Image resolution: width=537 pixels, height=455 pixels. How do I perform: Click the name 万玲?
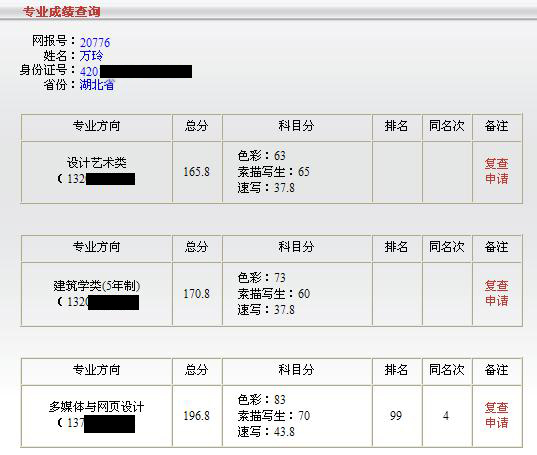tap(91, 56)
